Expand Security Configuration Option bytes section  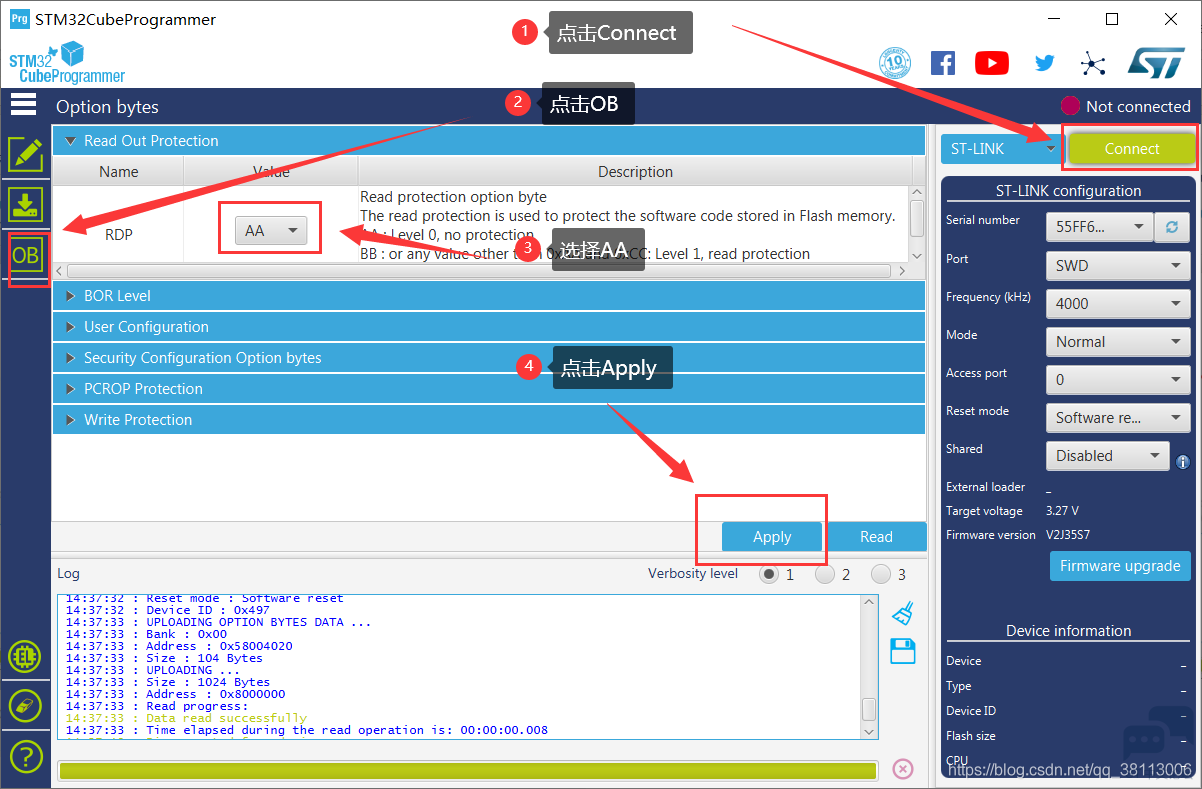click(x=490, y=358)
